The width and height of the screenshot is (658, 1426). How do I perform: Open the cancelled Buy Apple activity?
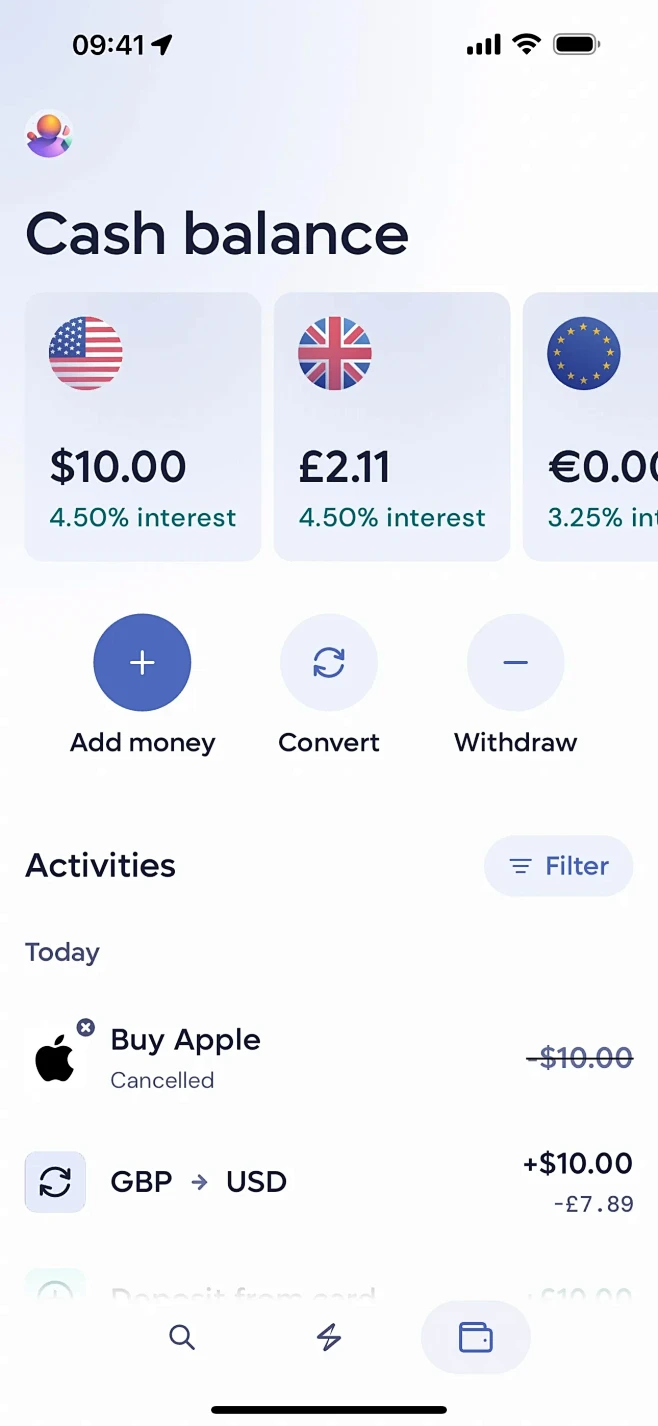(329, 1058)
